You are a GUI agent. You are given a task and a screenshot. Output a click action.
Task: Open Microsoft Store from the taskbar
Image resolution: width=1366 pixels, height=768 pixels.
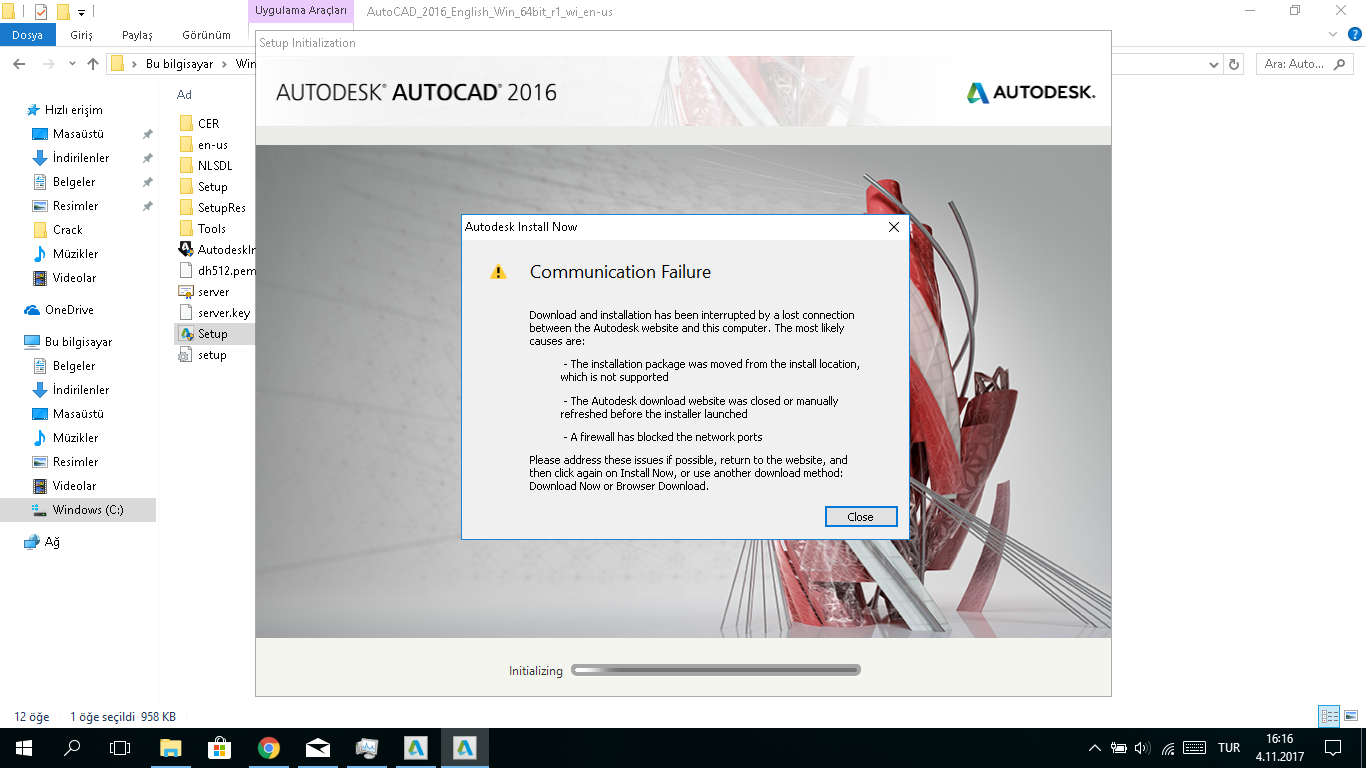coord(220,748)
